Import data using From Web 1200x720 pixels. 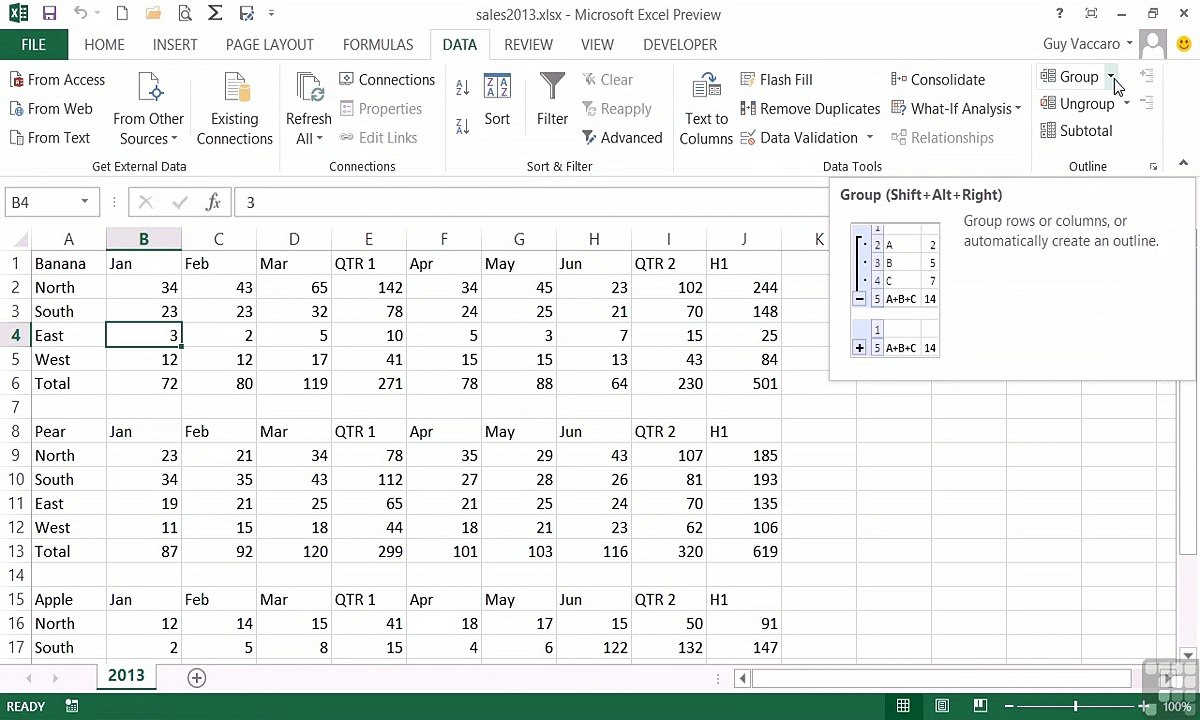(x=51, y=108)
